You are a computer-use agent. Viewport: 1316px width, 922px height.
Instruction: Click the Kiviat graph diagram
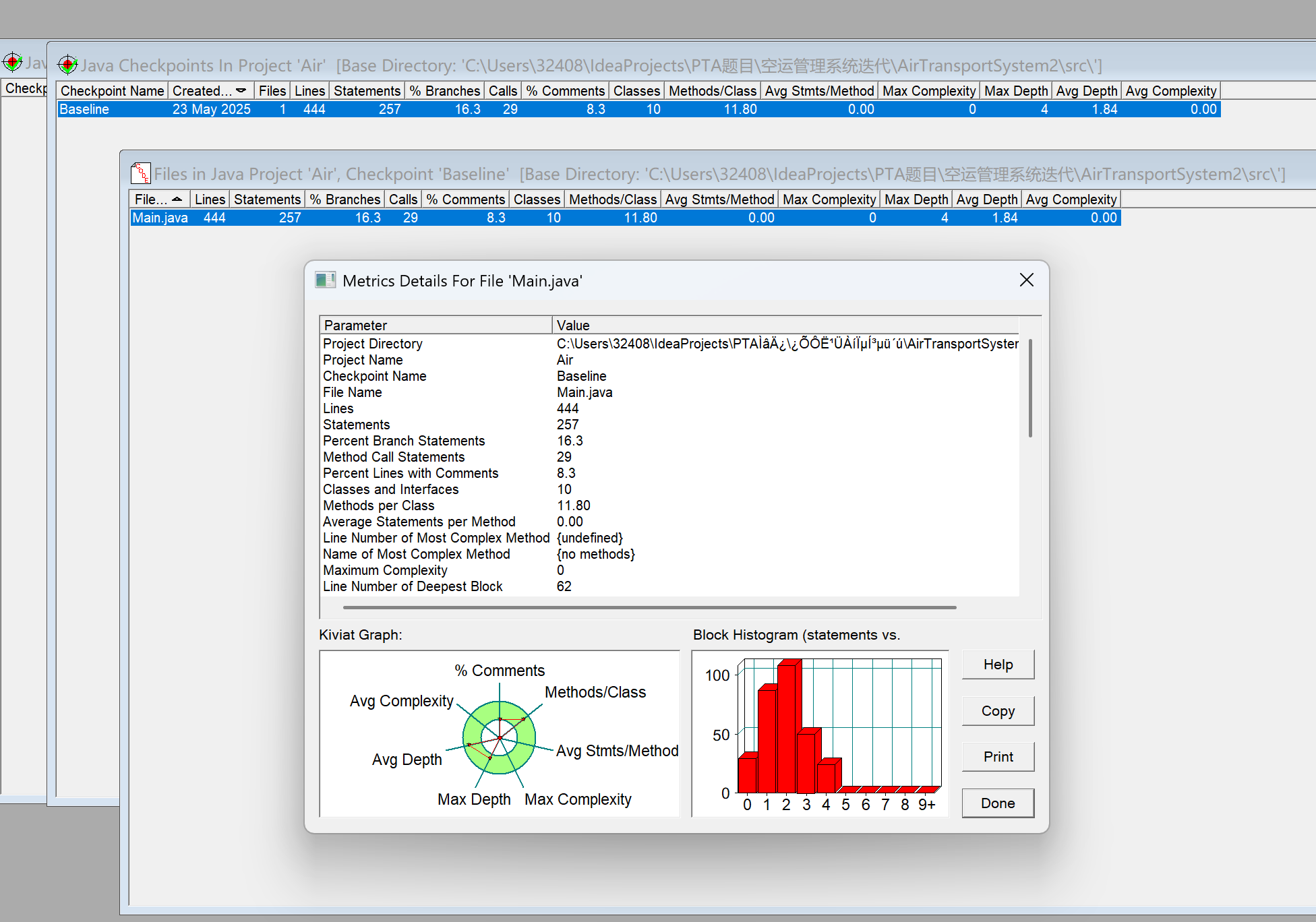coord(499,737)
